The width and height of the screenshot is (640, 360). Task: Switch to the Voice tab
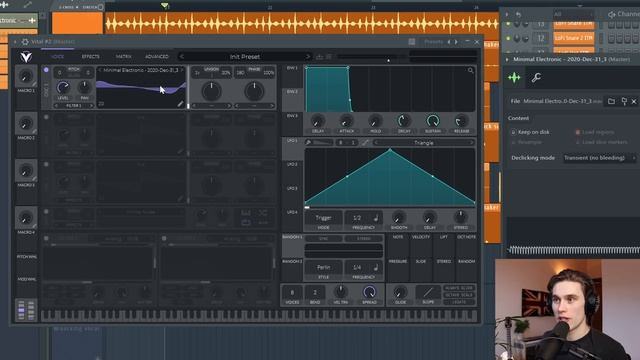click(57, 57)
